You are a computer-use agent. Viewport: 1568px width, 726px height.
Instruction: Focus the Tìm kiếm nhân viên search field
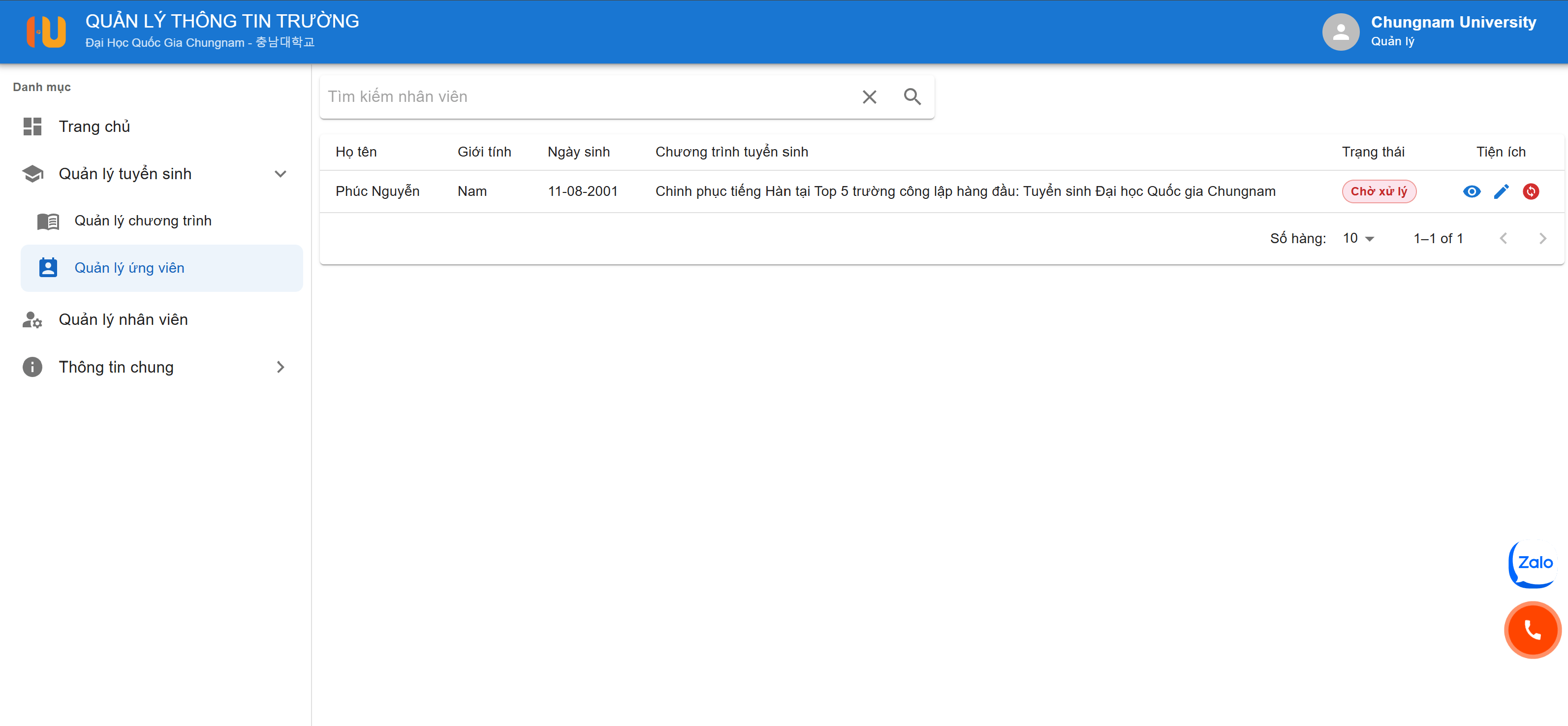click(584, 97)
